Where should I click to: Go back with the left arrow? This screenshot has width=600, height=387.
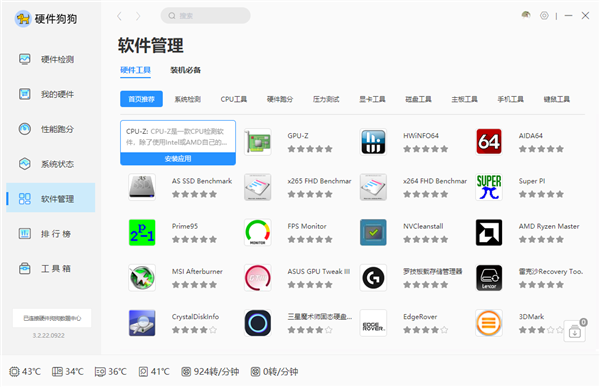coord(119,16)
